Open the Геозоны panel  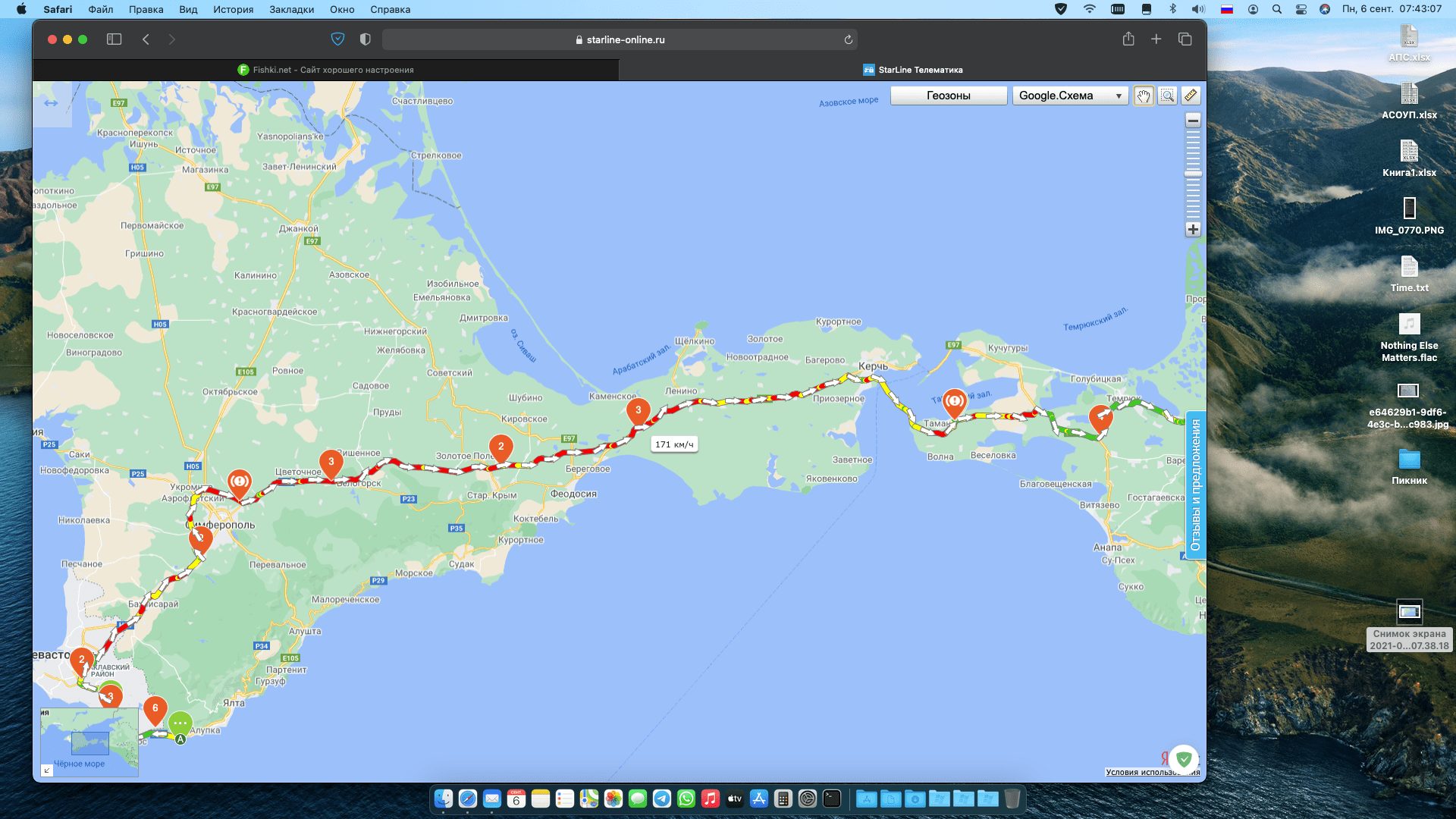point(949,96)
